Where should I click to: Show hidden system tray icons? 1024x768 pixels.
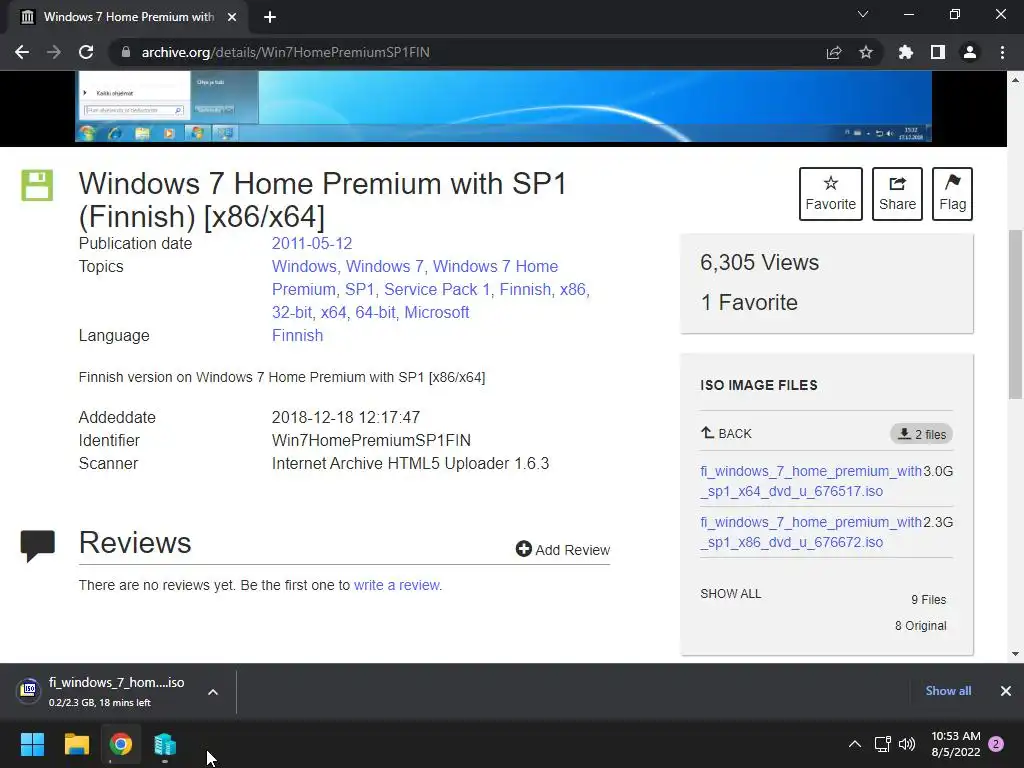coord(854,744)
